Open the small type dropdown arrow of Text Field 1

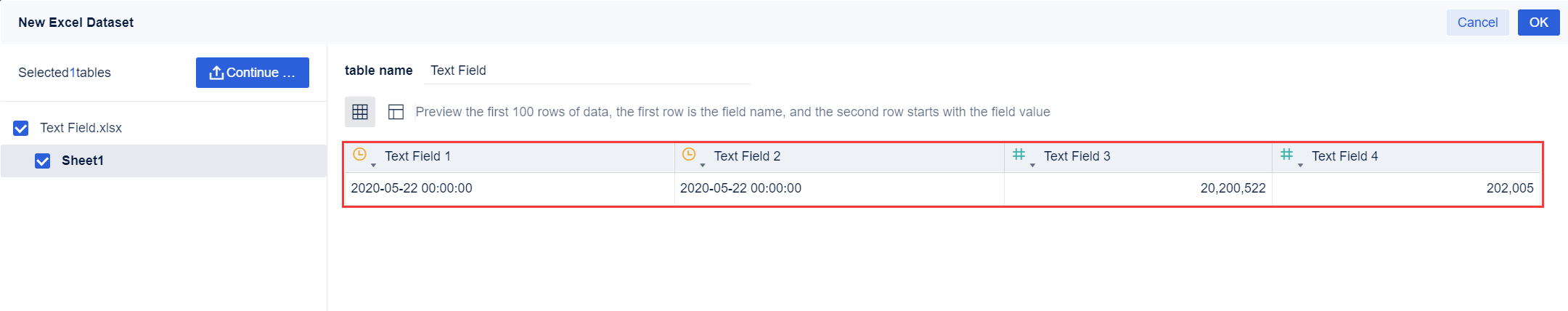click(373, 166)
